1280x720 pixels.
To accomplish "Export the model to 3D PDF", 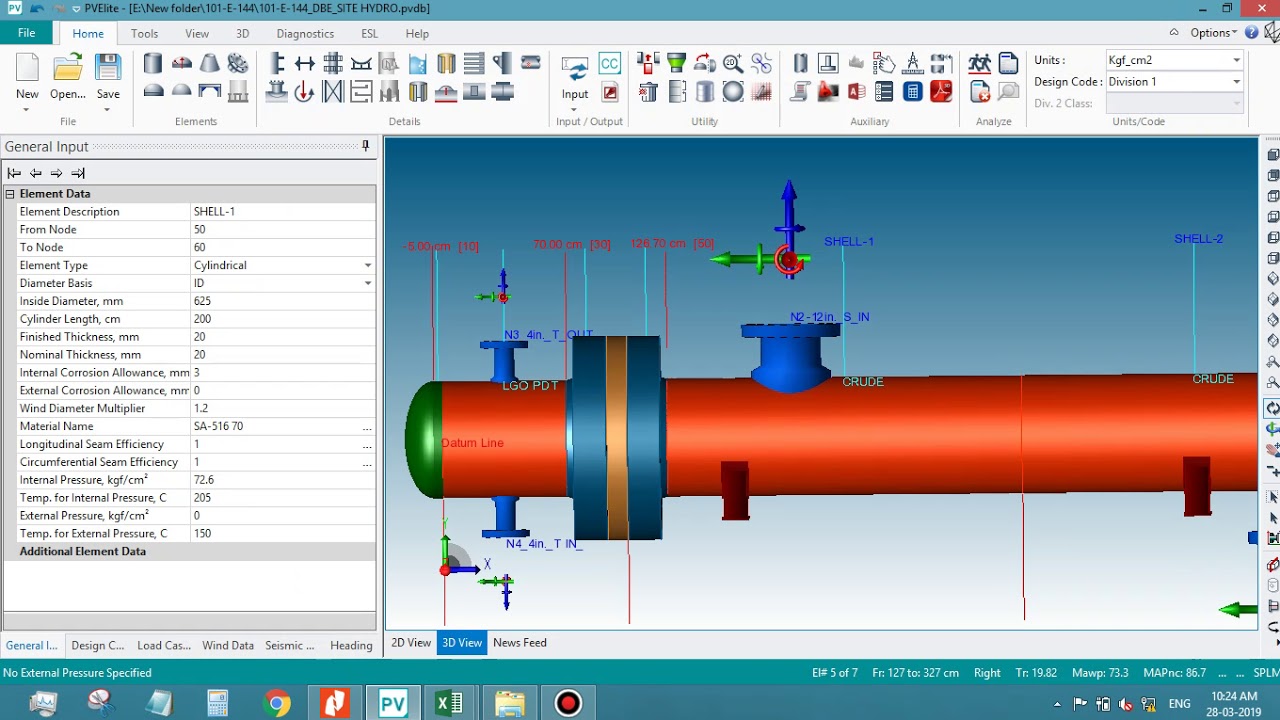I will (x=940, y=91).
